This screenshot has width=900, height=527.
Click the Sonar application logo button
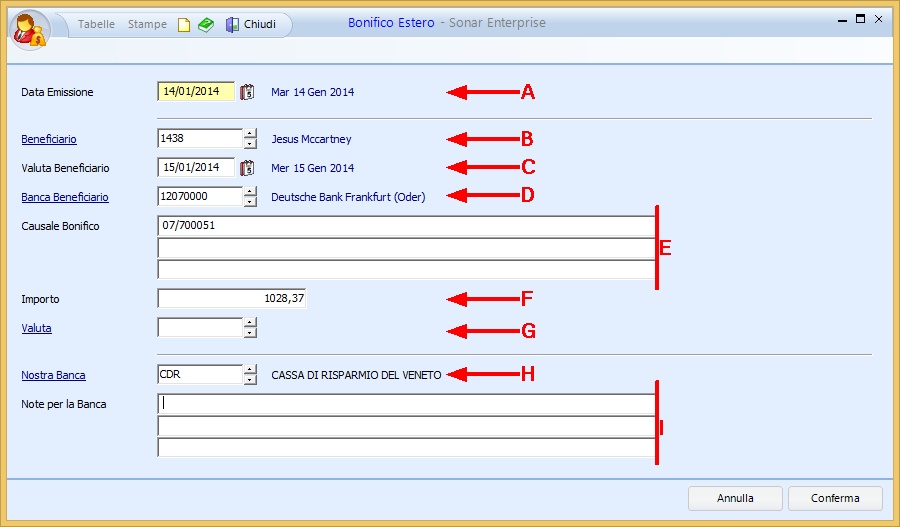pyautogui.click(x=28, y=28)
